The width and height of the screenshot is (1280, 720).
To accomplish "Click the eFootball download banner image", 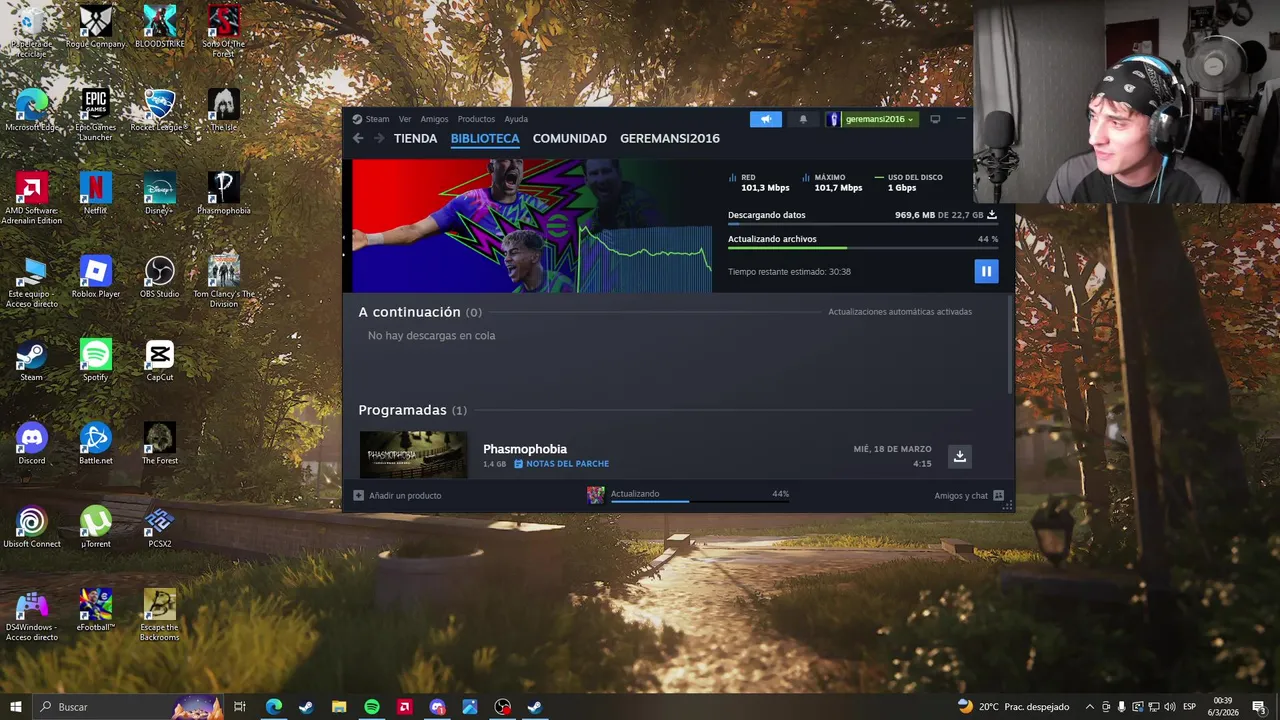I will point(531,225).
